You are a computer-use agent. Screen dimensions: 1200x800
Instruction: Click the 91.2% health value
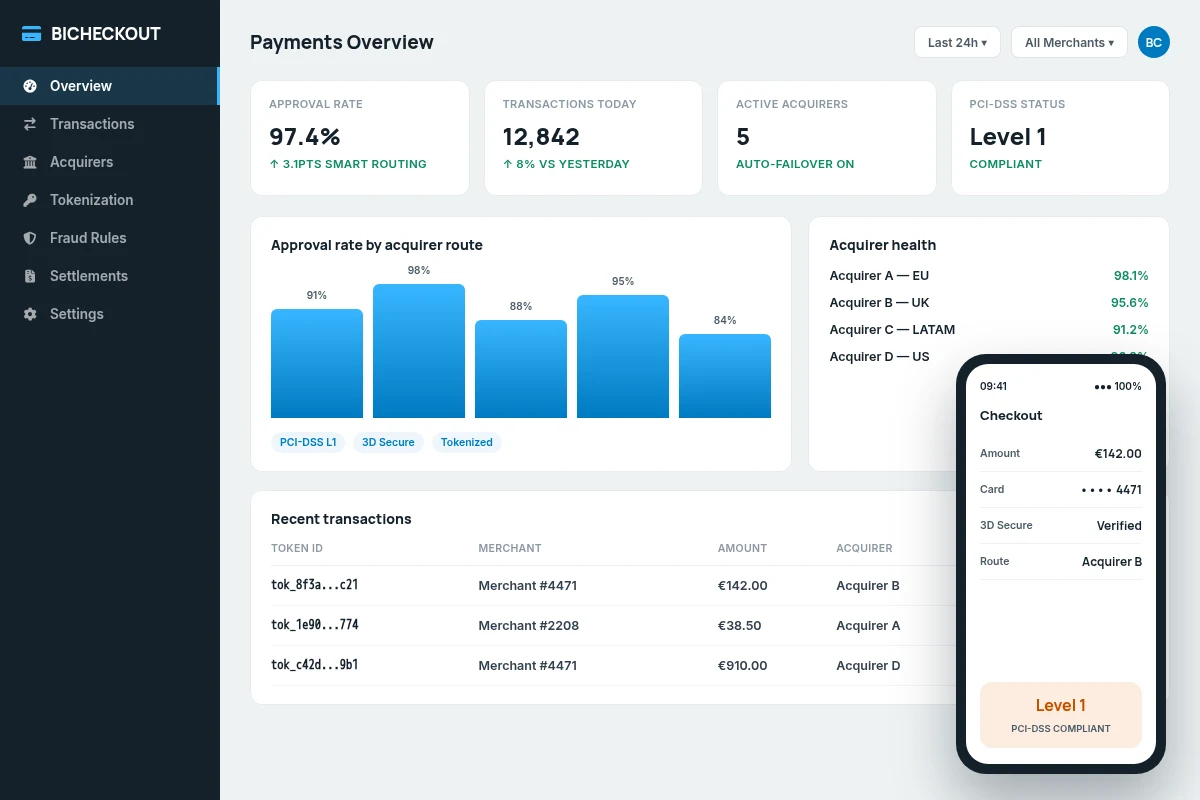click(1131, 330)
